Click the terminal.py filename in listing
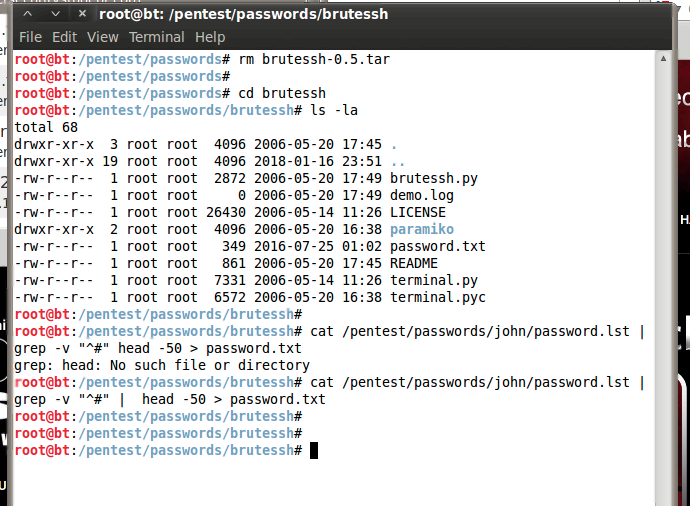 (x=434, y=280)
